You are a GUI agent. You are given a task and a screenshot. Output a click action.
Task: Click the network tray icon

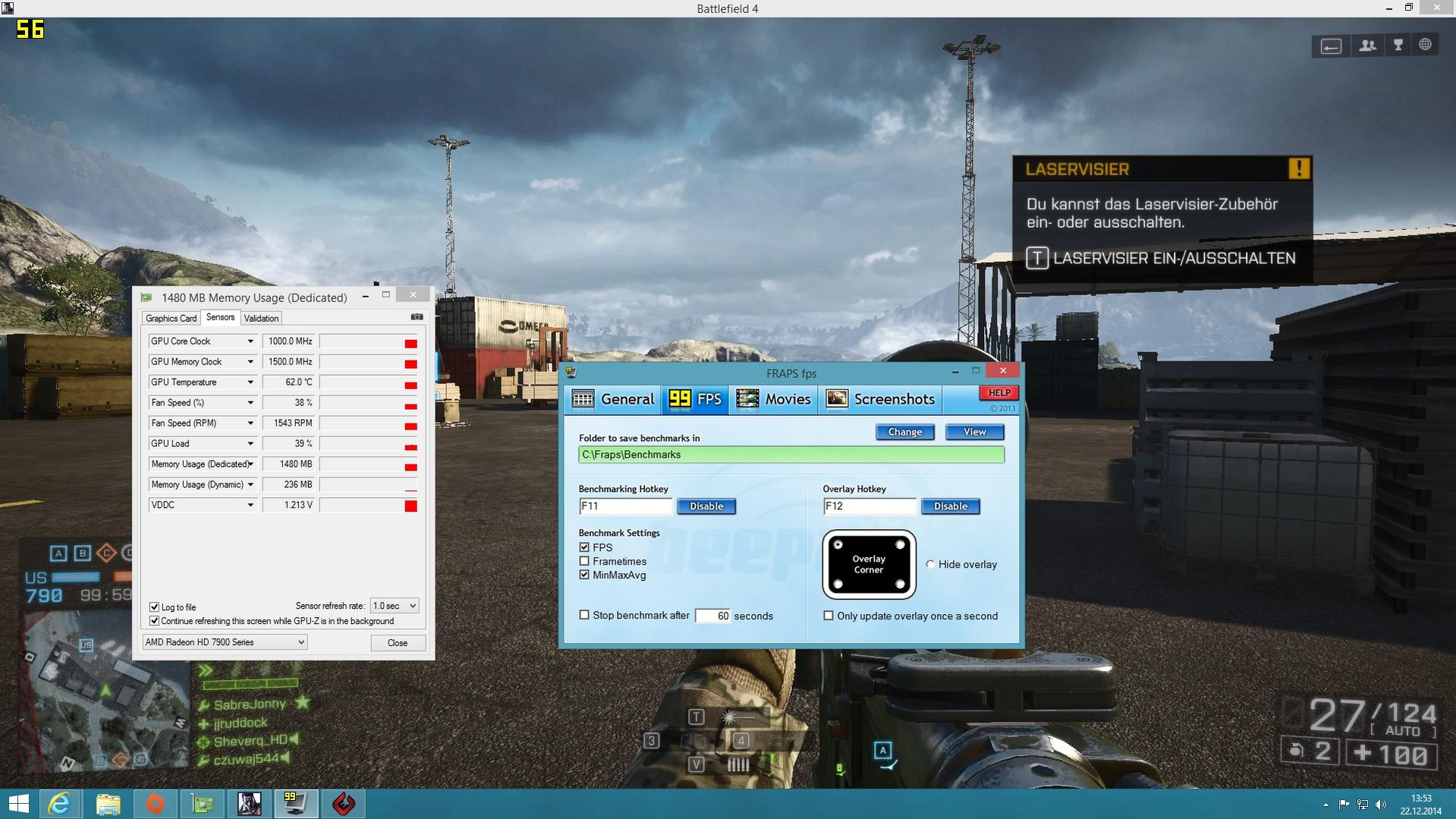(1363, 805)
